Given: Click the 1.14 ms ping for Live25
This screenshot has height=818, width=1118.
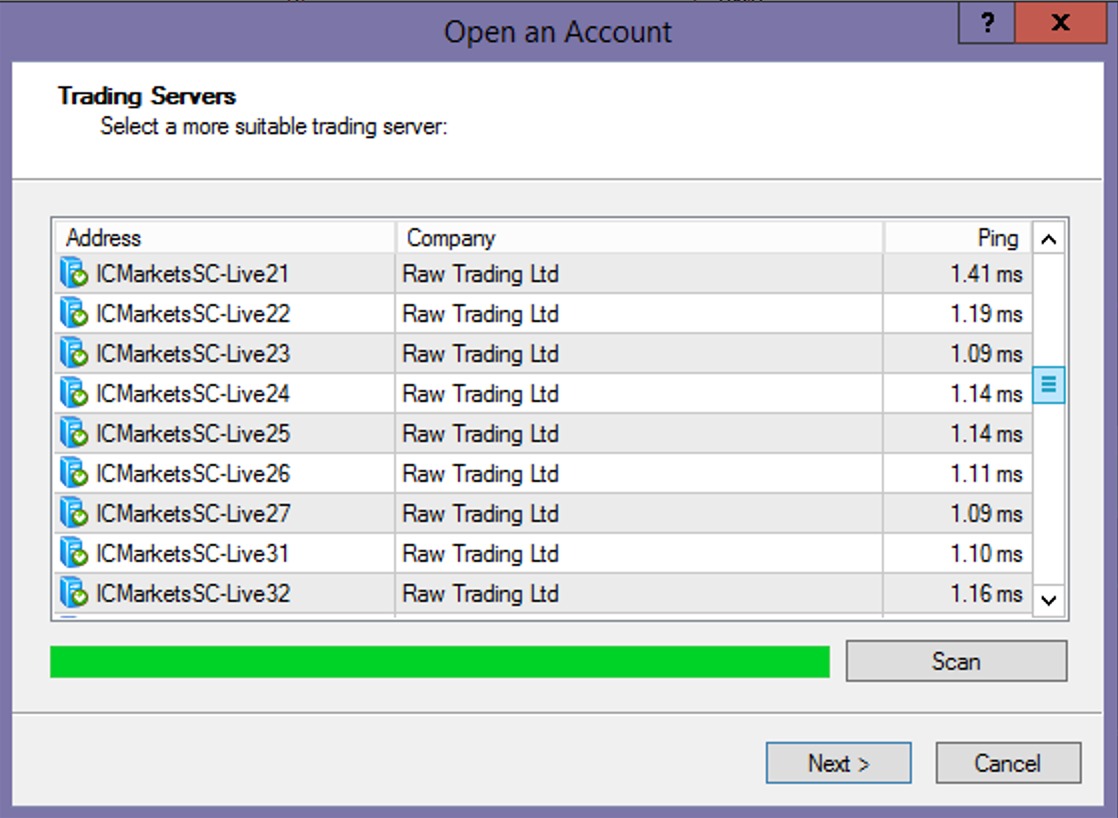Looking at the screenshot, I should click(x=986, y=434).
